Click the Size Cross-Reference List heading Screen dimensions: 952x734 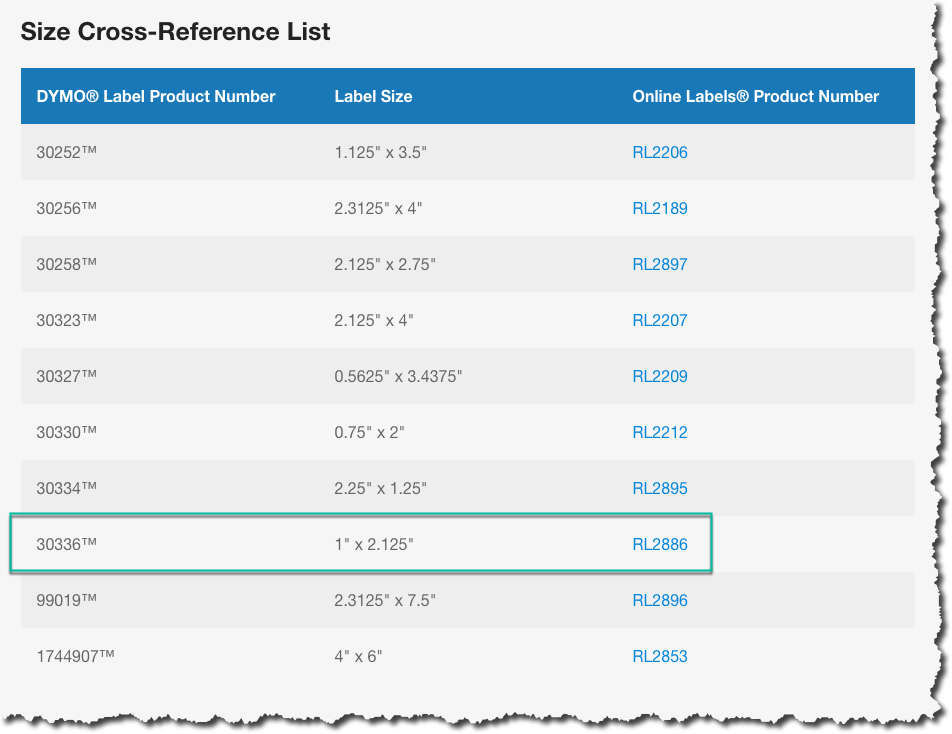(x=175, y=32)
